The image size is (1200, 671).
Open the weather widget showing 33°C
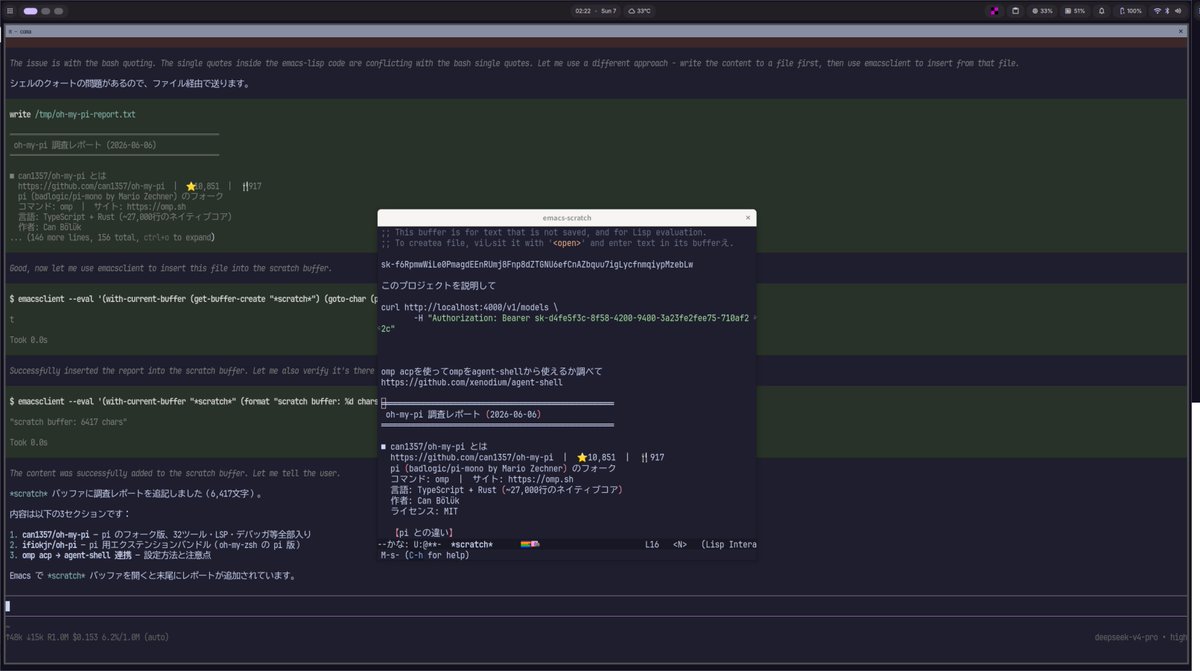[x=640, y=11]
